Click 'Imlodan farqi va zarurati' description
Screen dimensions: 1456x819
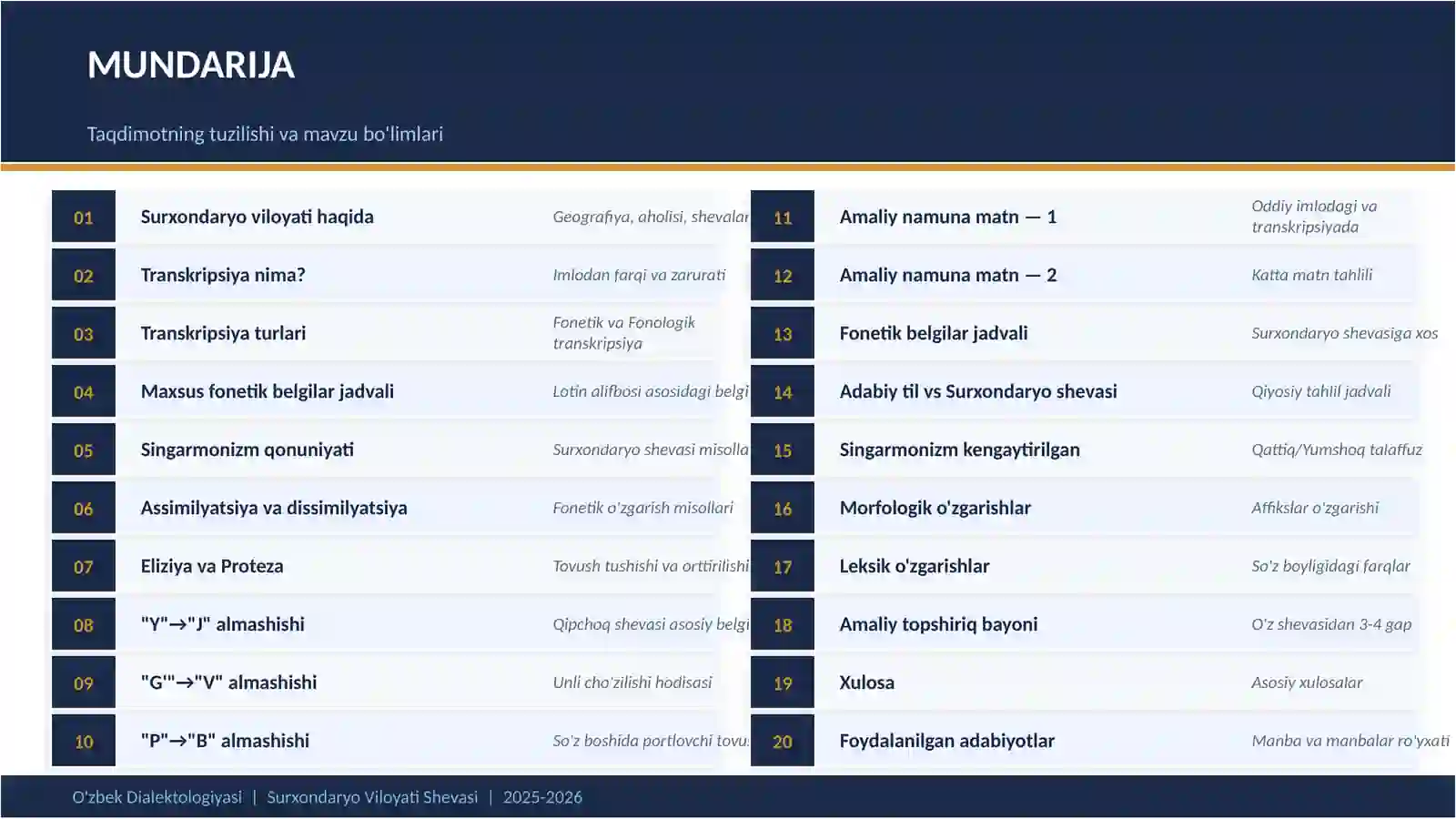point(639,275)
